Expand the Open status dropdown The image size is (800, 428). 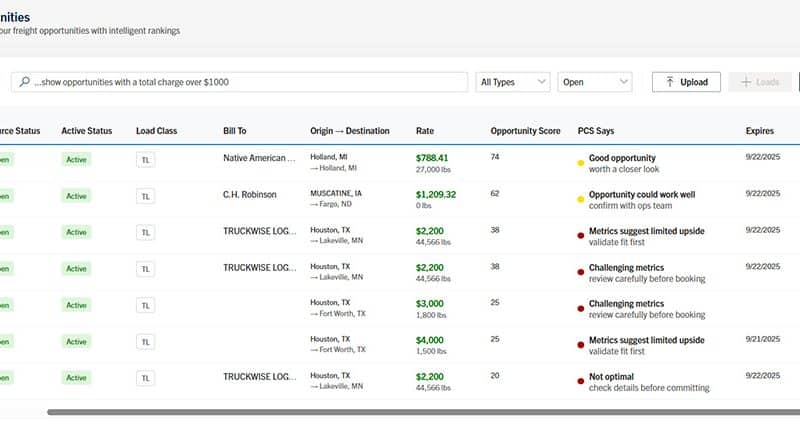click(595, 82)
